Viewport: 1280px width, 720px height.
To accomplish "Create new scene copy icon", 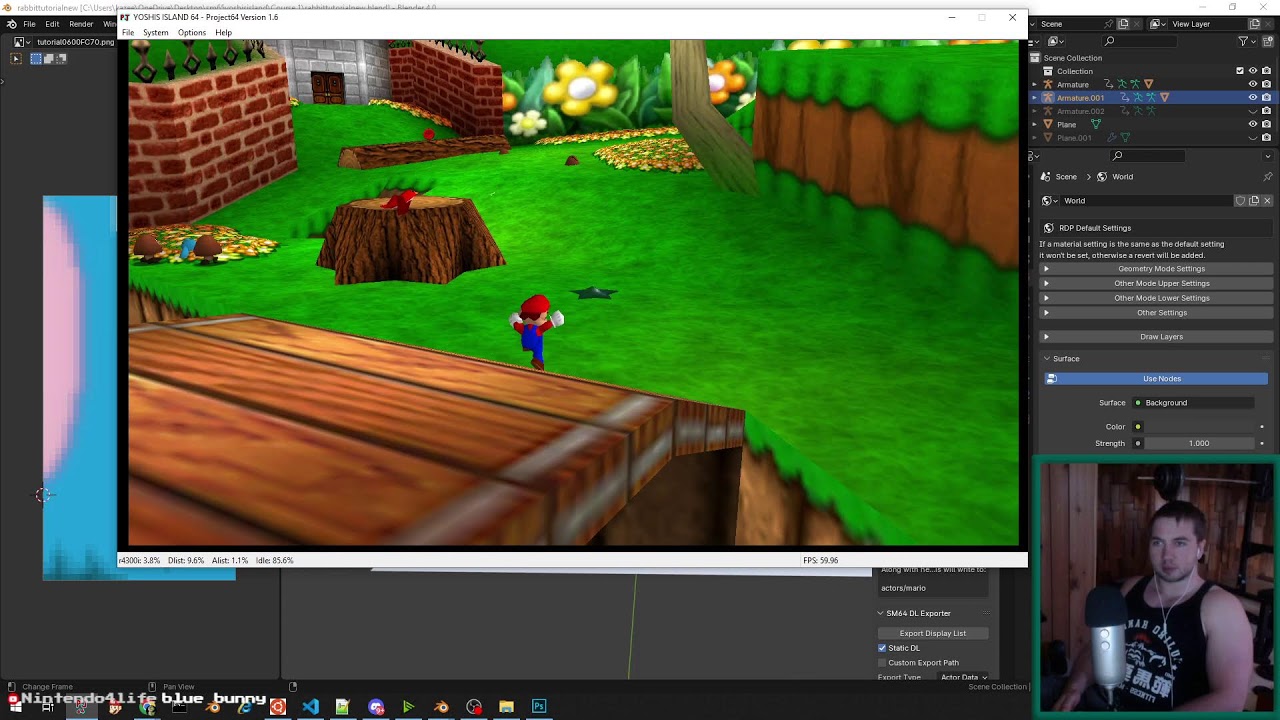I will [x=1123, y=24].
